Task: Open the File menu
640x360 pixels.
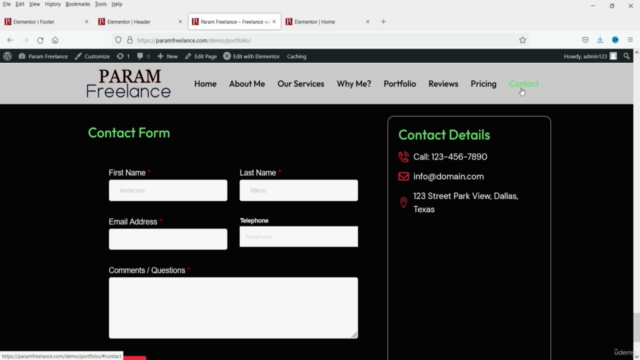Action: pyautogui.click(x=7, y=4)
